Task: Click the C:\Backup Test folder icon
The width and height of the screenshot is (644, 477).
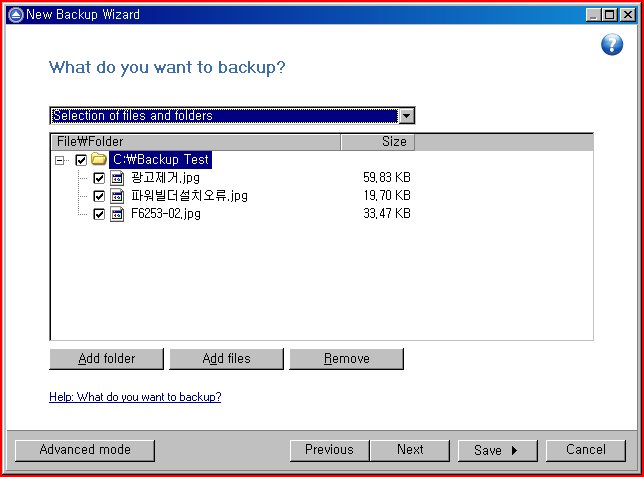Action: (x=99, y=159)
